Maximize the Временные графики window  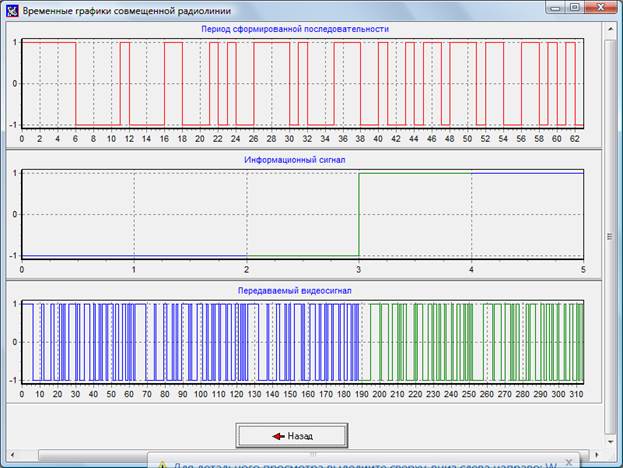(574, 7)
